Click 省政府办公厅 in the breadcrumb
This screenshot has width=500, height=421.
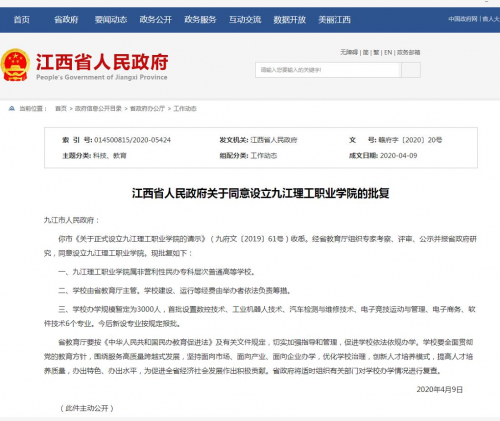click(147, 108)
